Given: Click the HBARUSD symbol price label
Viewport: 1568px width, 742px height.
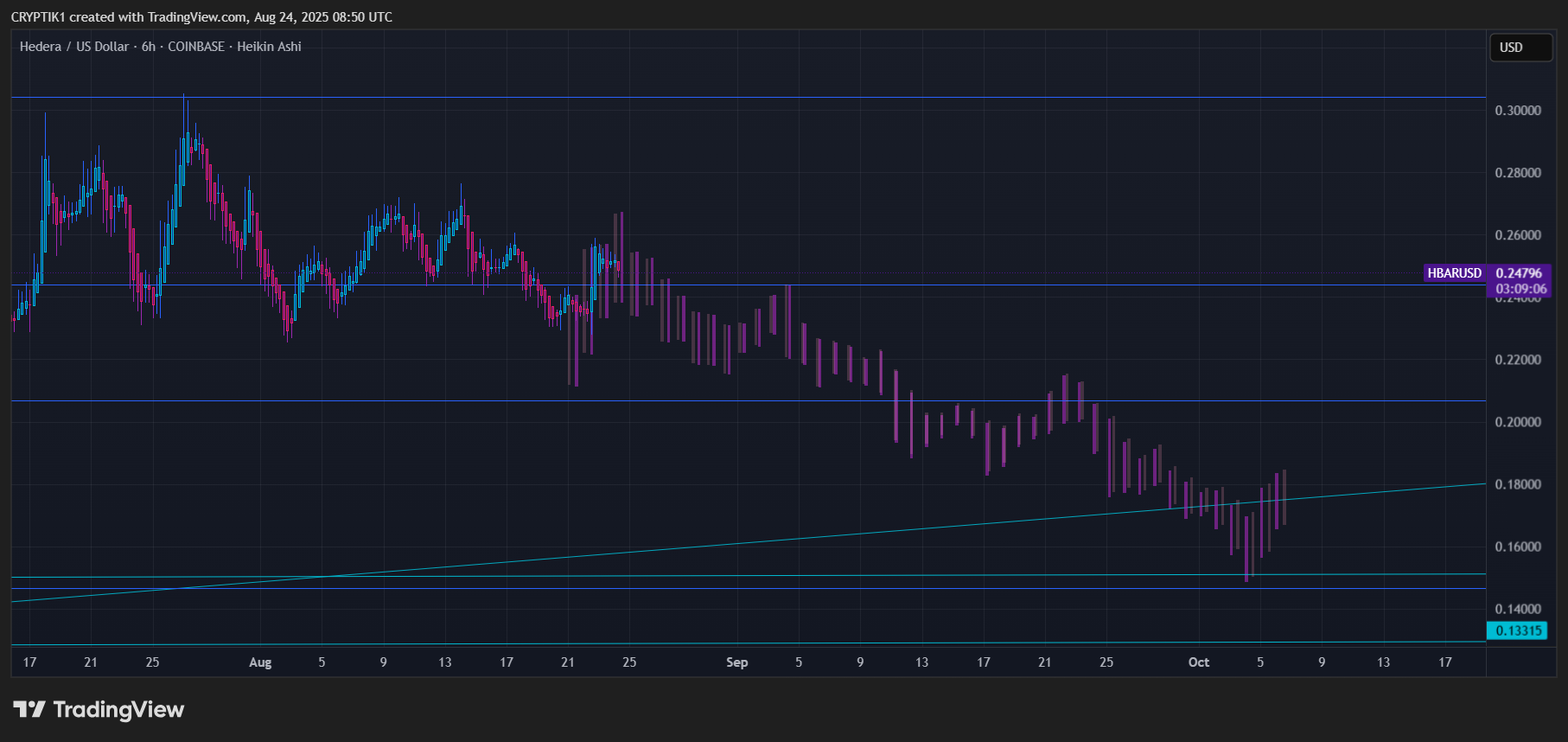Looking at the screenshot, I should click(1454, 273).
